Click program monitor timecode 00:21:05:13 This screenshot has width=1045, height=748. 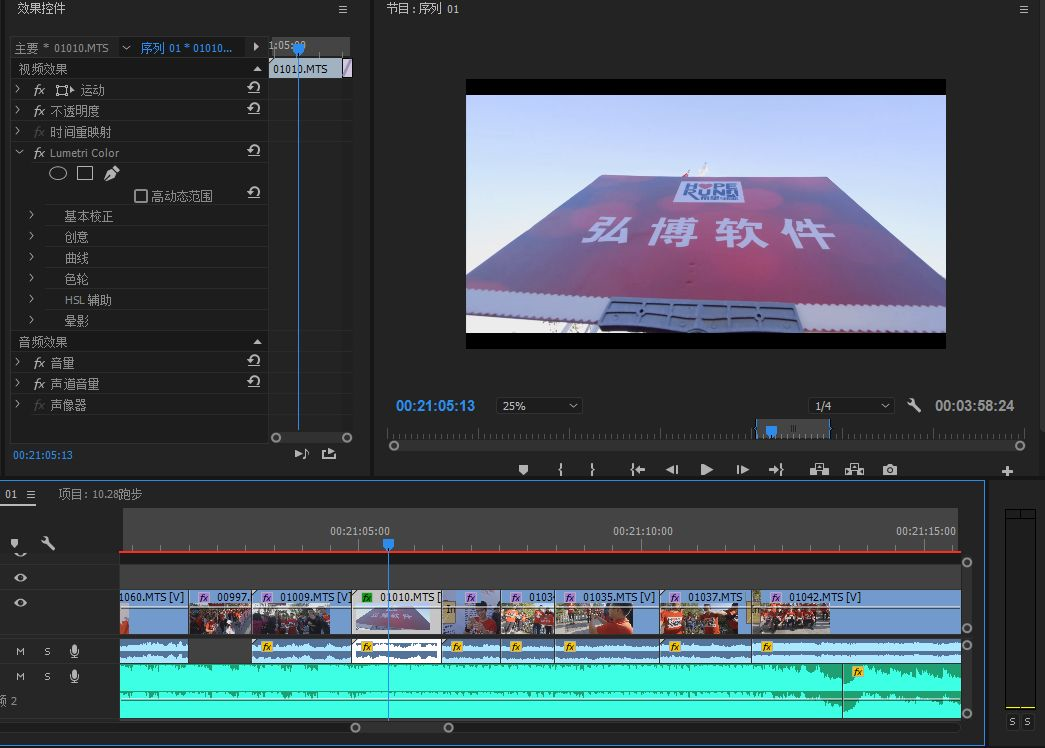435,405
